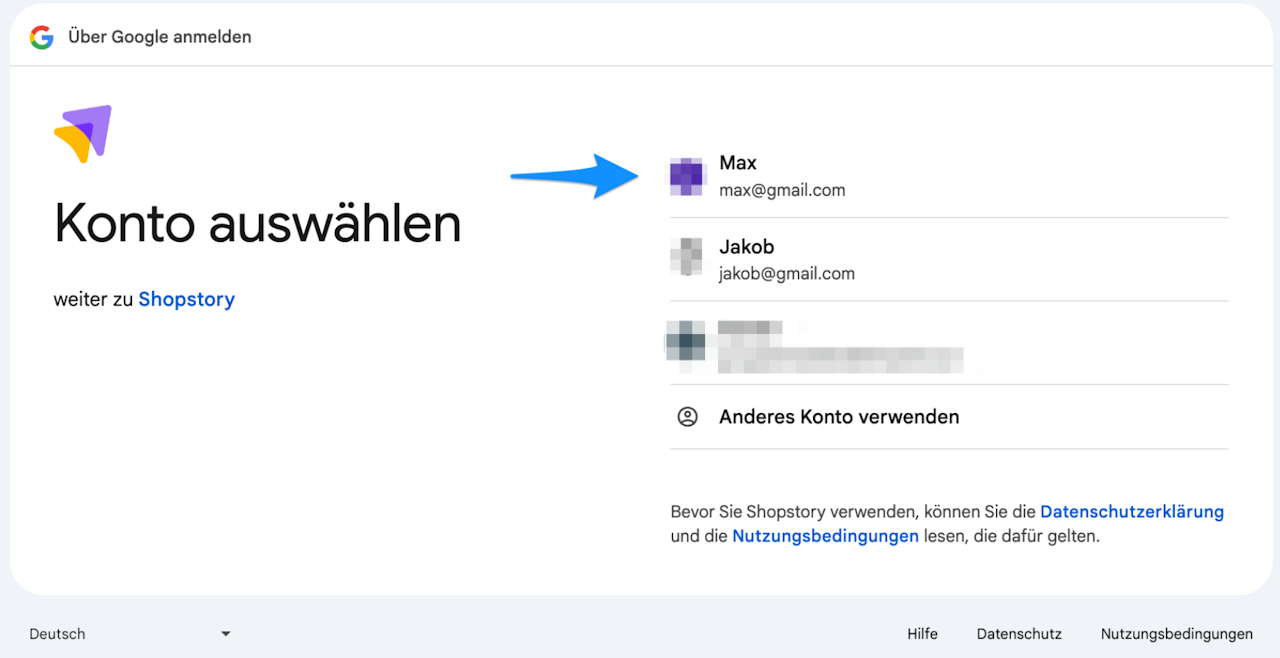Viewport: 1280px width, 658px height.
Task: Click the email text max@gmail.com
Action: [x=782, y=190]
